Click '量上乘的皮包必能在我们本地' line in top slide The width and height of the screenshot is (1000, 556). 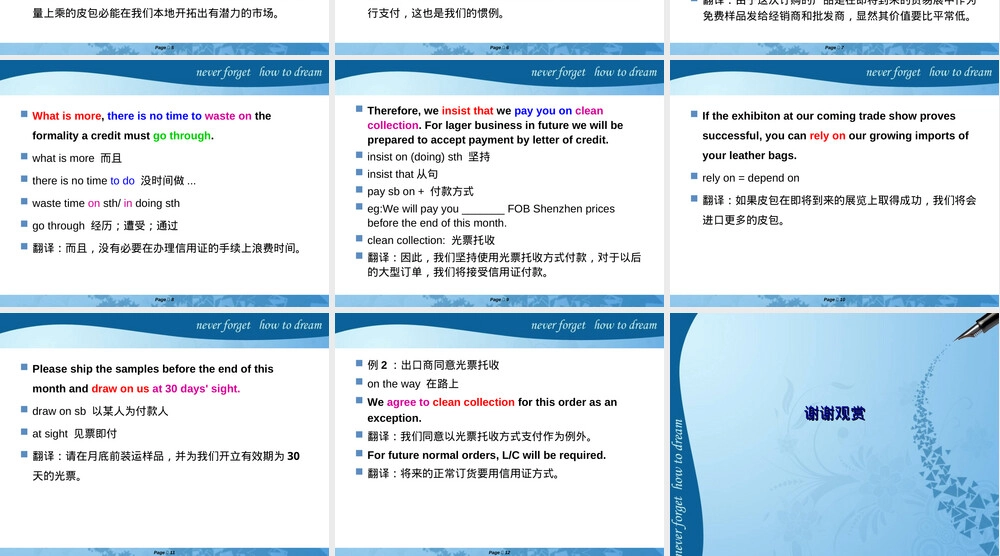click(x=156, y=13)
